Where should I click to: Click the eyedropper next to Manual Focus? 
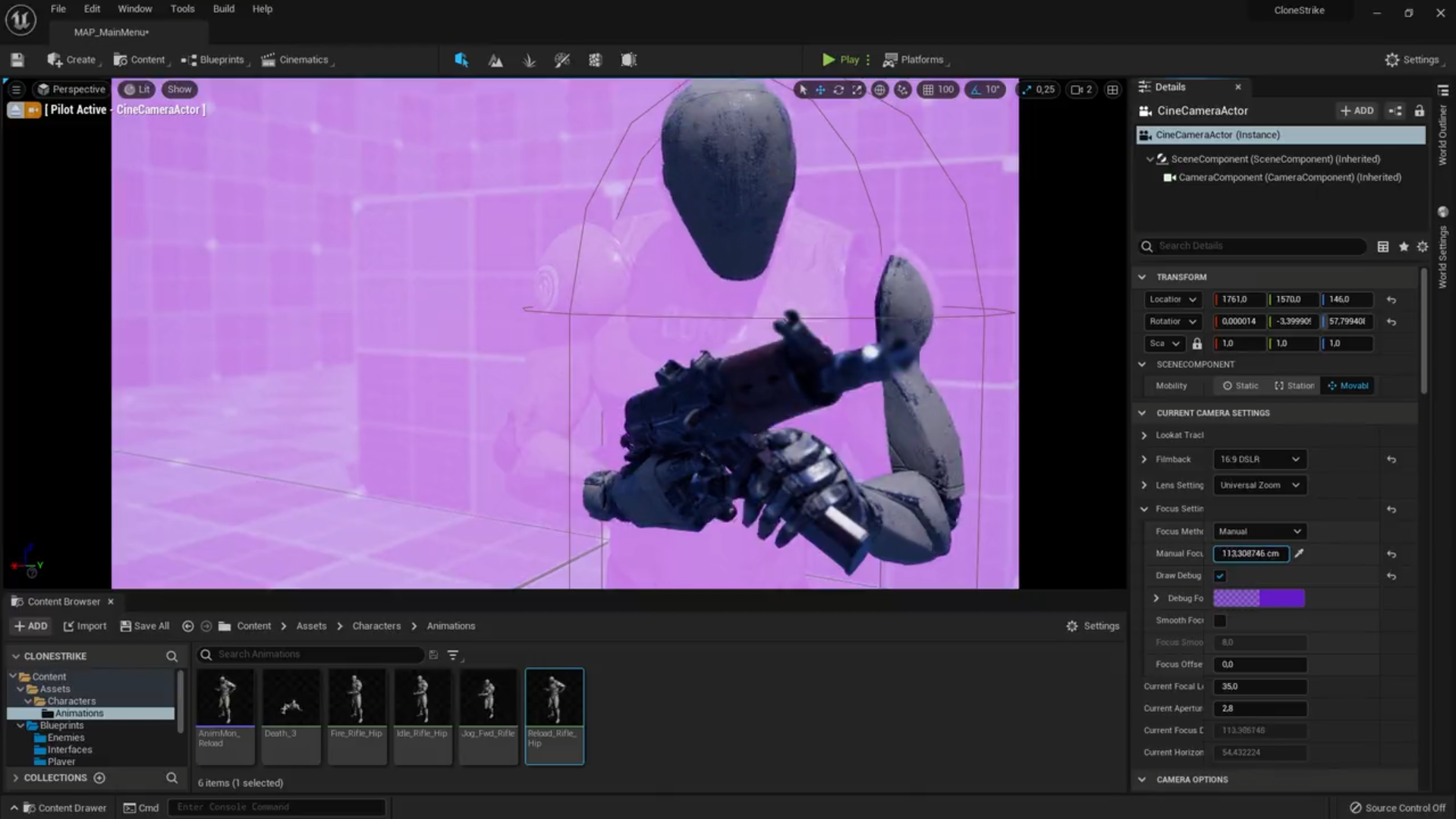point(1299,553)
